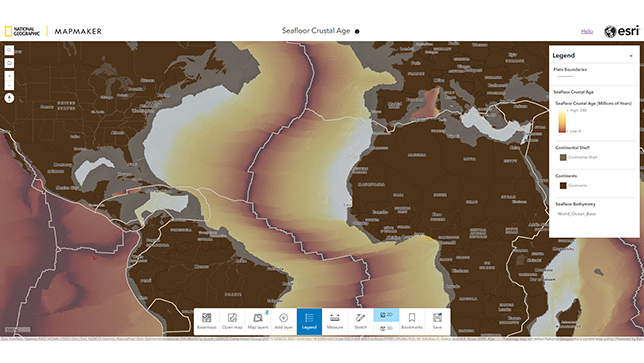Click the map scale bar

point(18,329)
